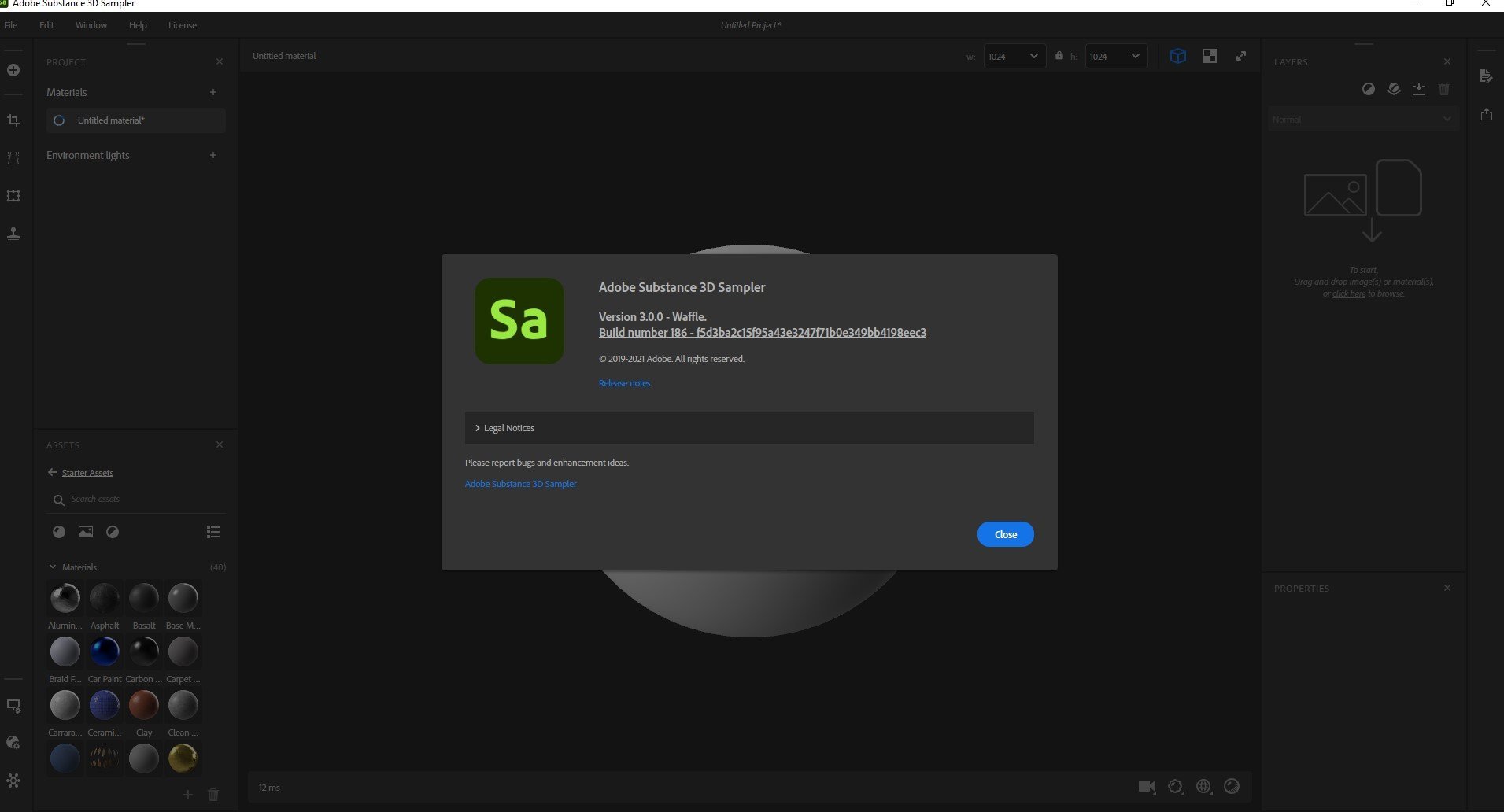Click the camera icon in viewport footer
The width and height of the screenshot is (1504, 812).
[x=1147, y=786]
